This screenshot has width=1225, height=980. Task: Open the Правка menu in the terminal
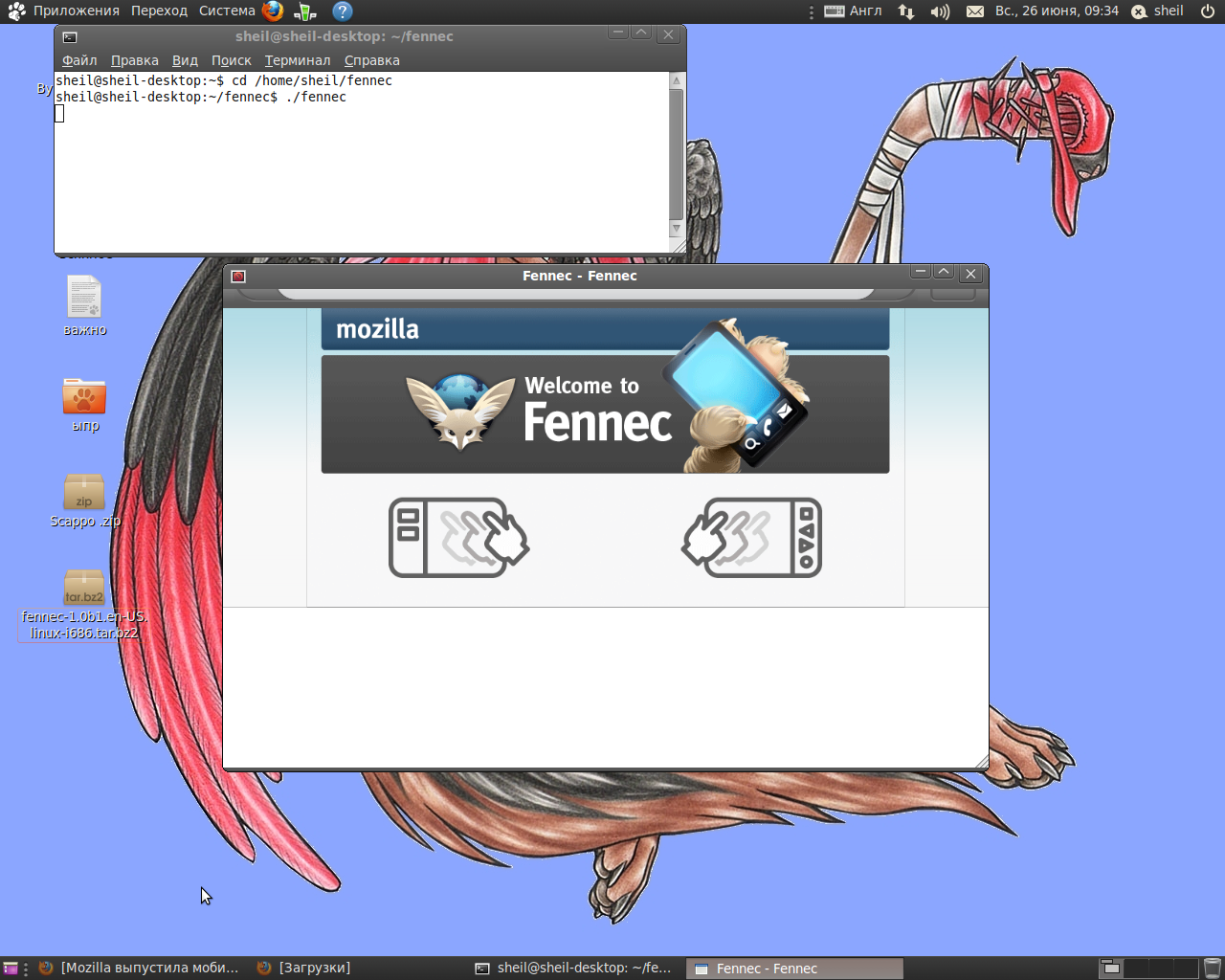coord(135,60)
